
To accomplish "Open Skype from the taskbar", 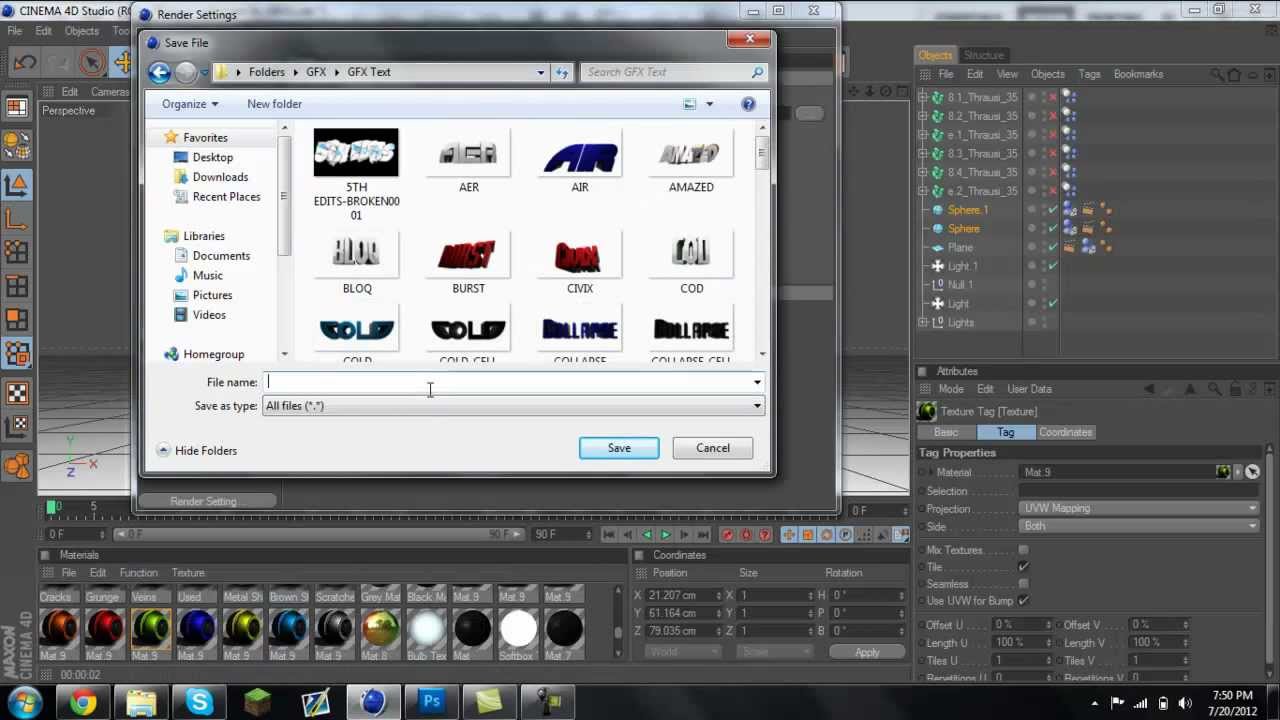I will tap(199, 702).
